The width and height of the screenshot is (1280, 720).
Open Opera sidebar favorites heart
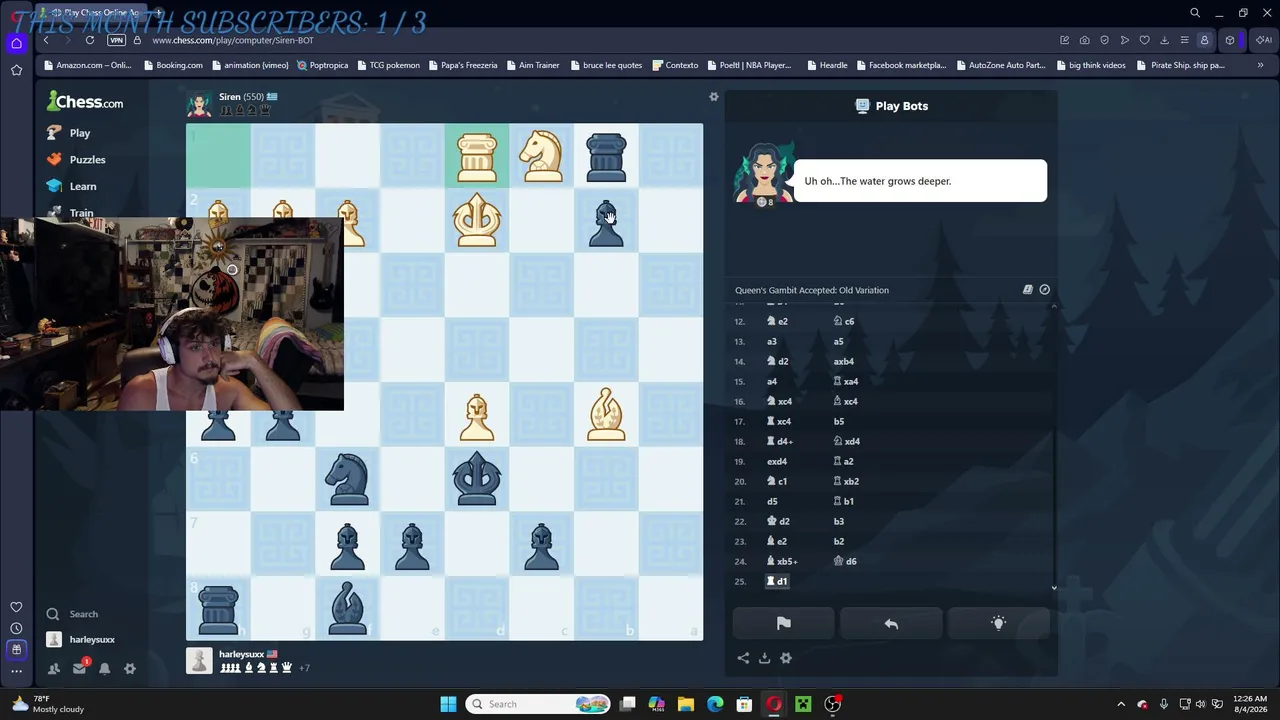coord(17,607)
